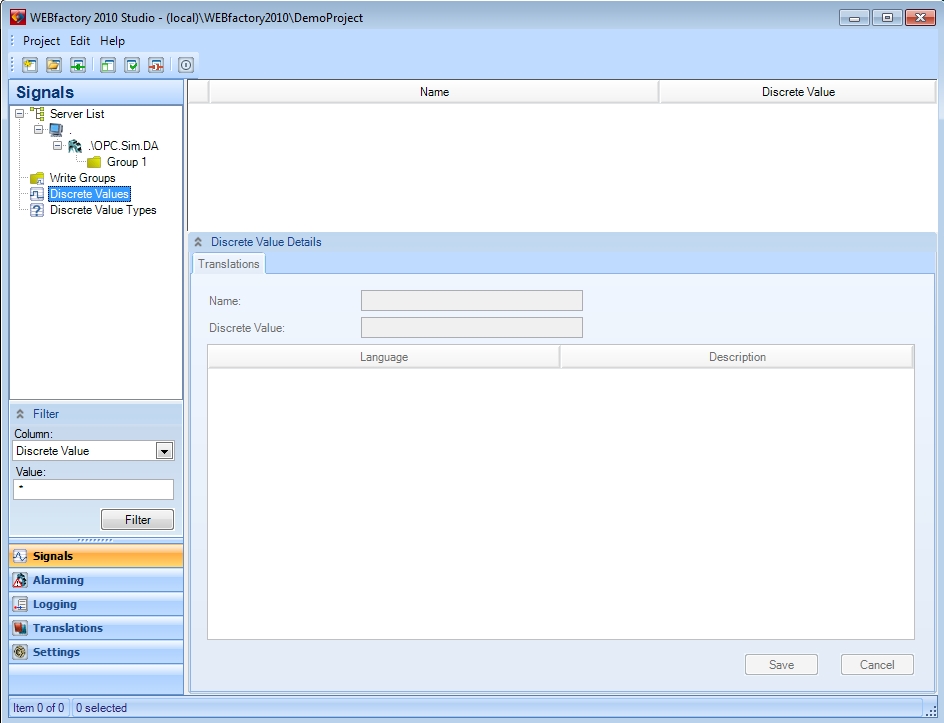Screen dimensions: 944x723
Task: Open the Help menu
Action: pos(112,41)
